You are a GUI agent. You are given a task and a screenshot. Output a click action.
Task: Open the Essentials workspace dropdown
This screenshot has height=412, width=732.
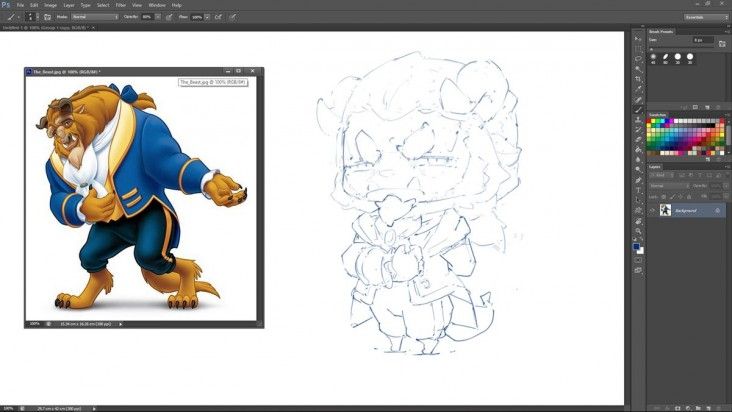(706, 17)
